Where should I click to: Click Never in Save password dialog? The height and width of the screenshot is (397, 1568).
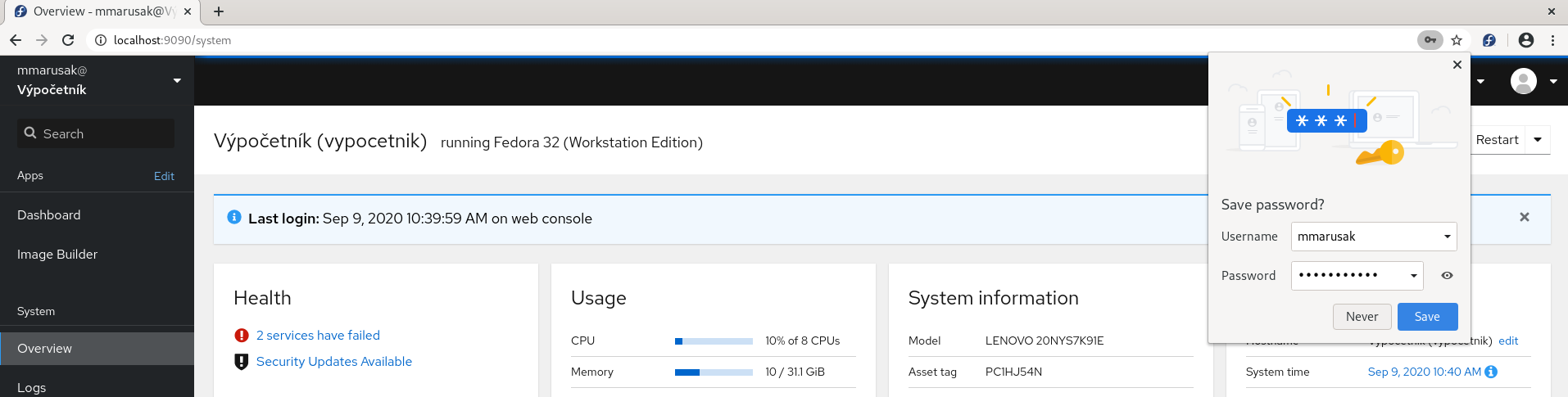coord(1362,317)
